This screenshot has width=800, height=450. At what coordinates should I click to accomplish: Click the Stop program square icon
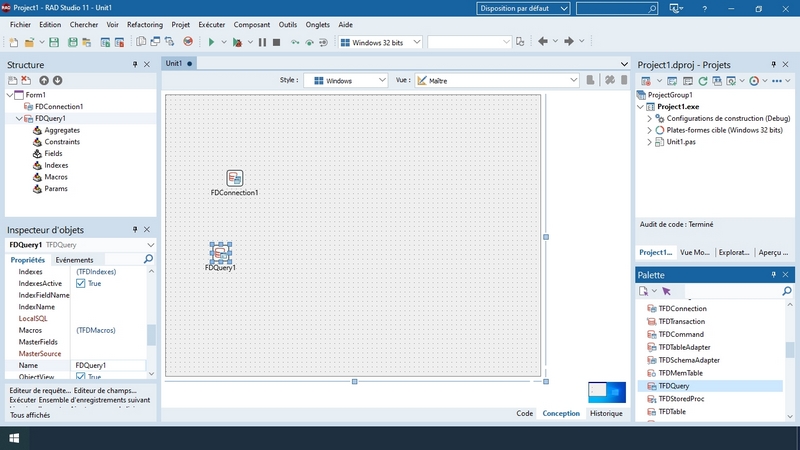(277, 42)
